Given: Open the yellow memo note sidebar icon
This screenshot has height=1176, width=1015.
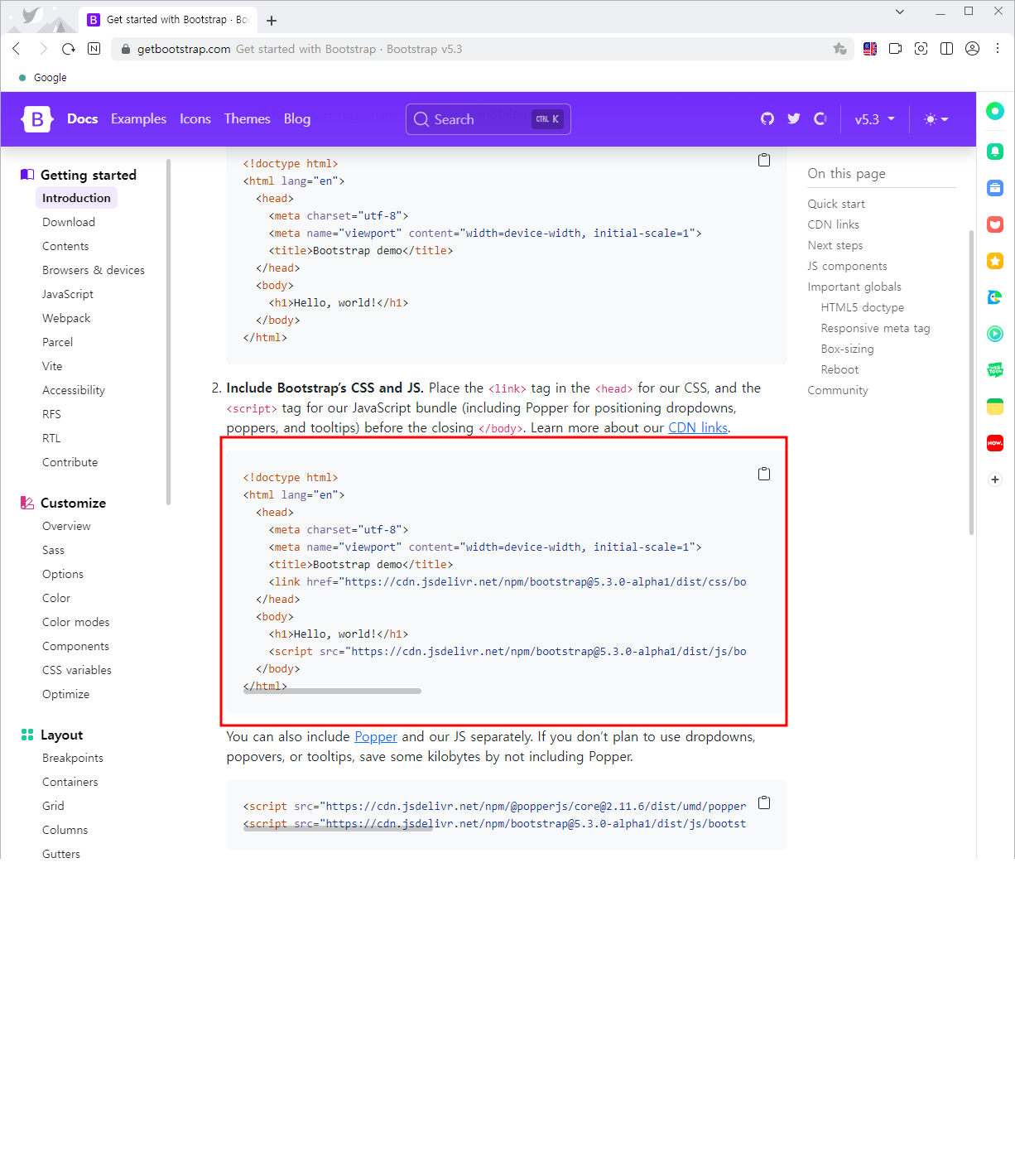Looking at the screenshot, I should pyautogui.click(x=995, y=407).
